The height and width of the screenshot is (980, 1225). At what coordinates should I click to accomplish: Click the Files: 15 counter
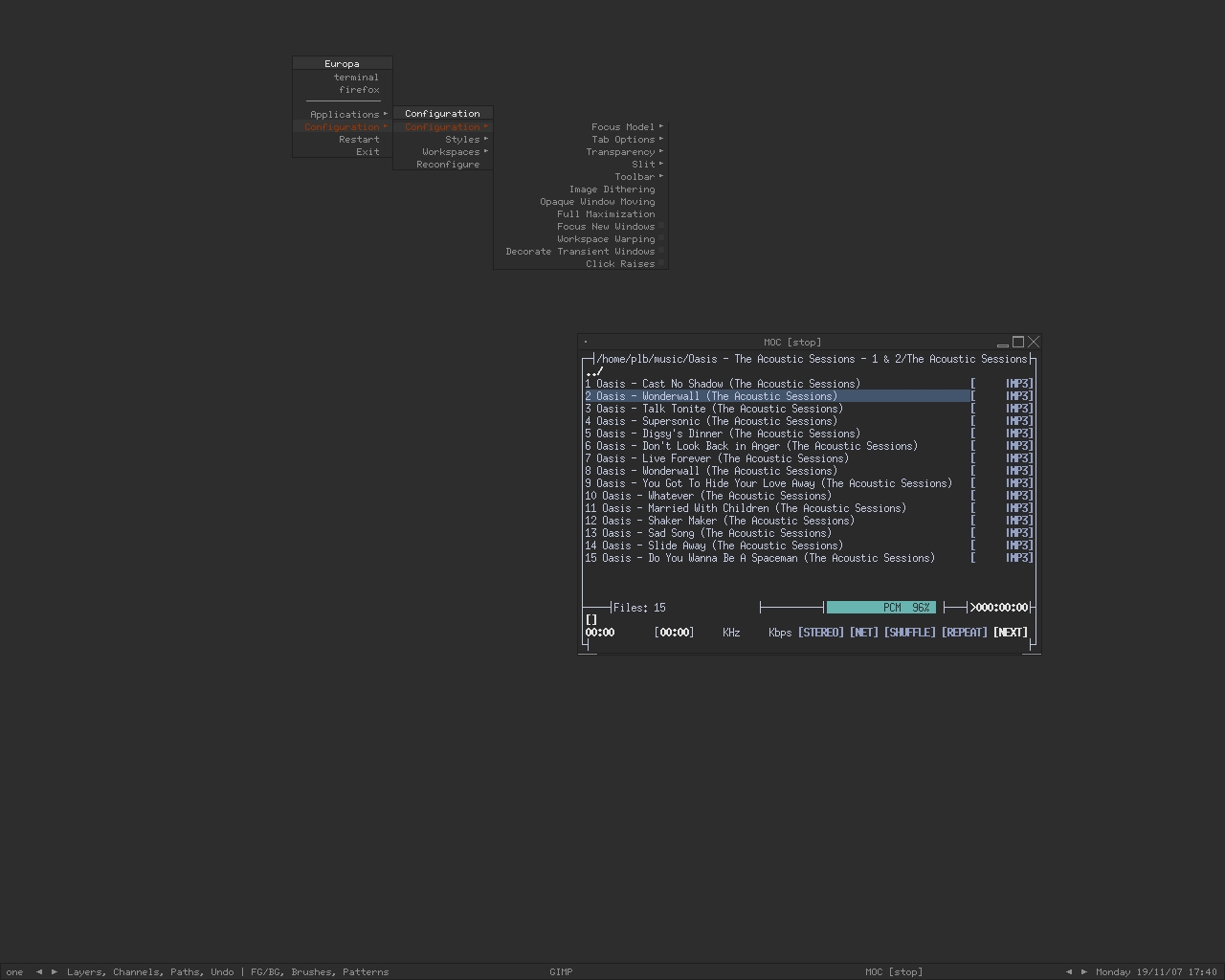click(x=639, y=608)
